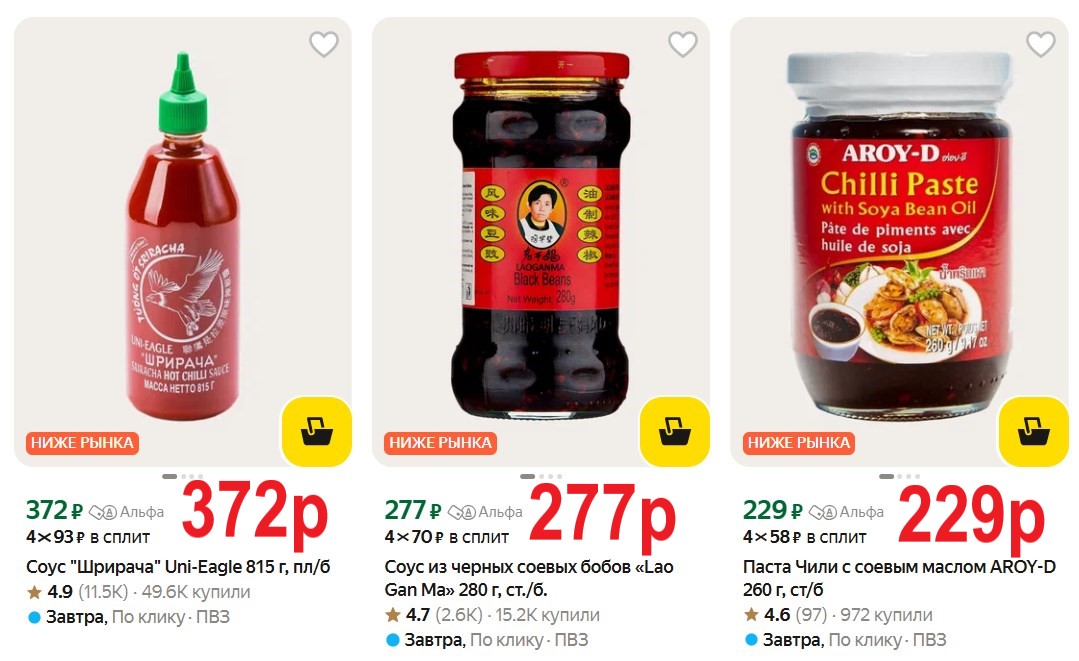Click НИЖЕ РЫНКА badge on Lao Gan Ma

pyautogui.click(x=440, y=443)
